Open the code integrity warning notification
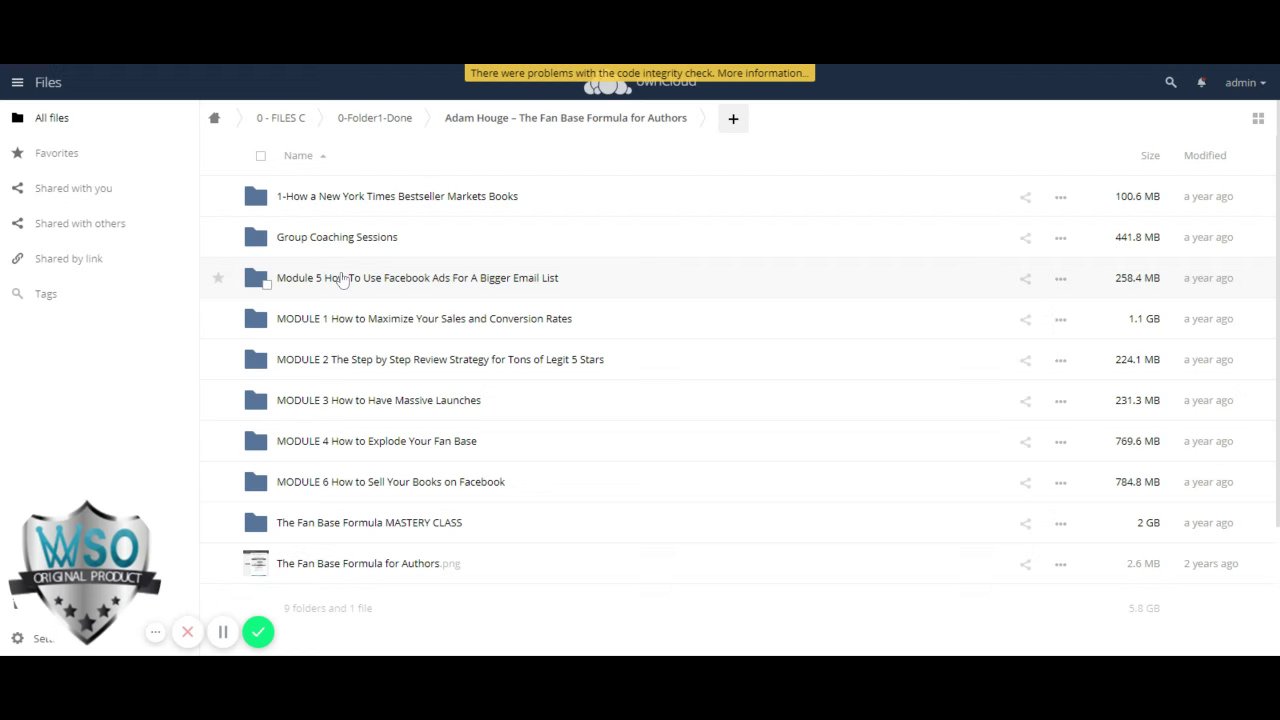 640,73
